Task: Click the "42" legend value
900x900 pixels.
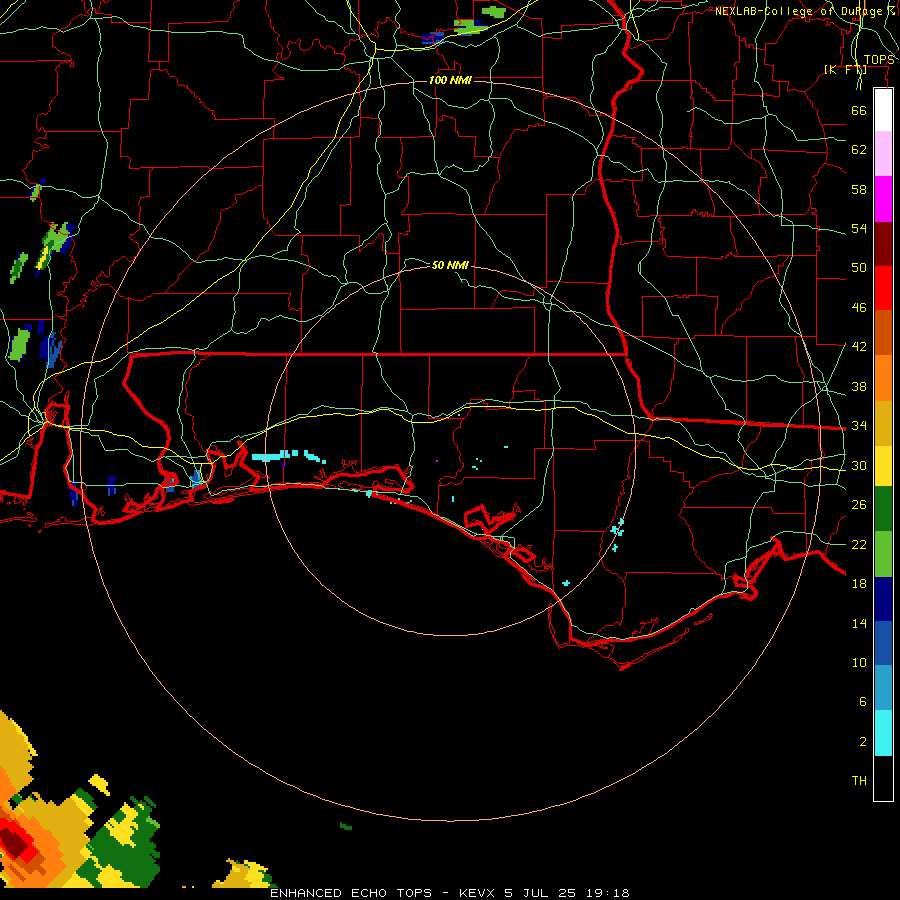Action: (x=859, y=346)
